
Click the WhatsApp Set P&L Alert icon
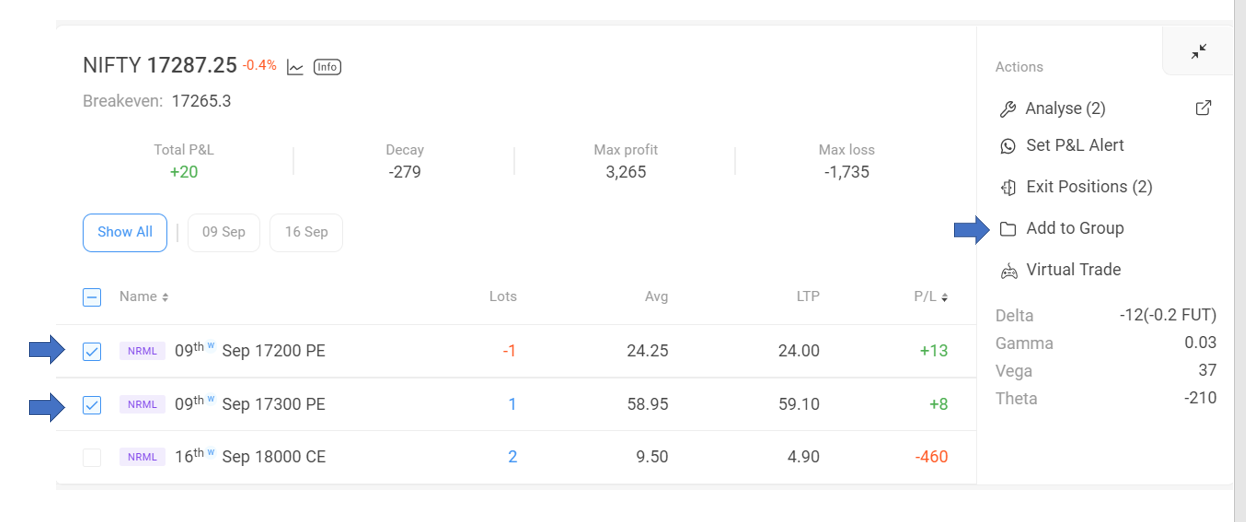(1008, 146)
